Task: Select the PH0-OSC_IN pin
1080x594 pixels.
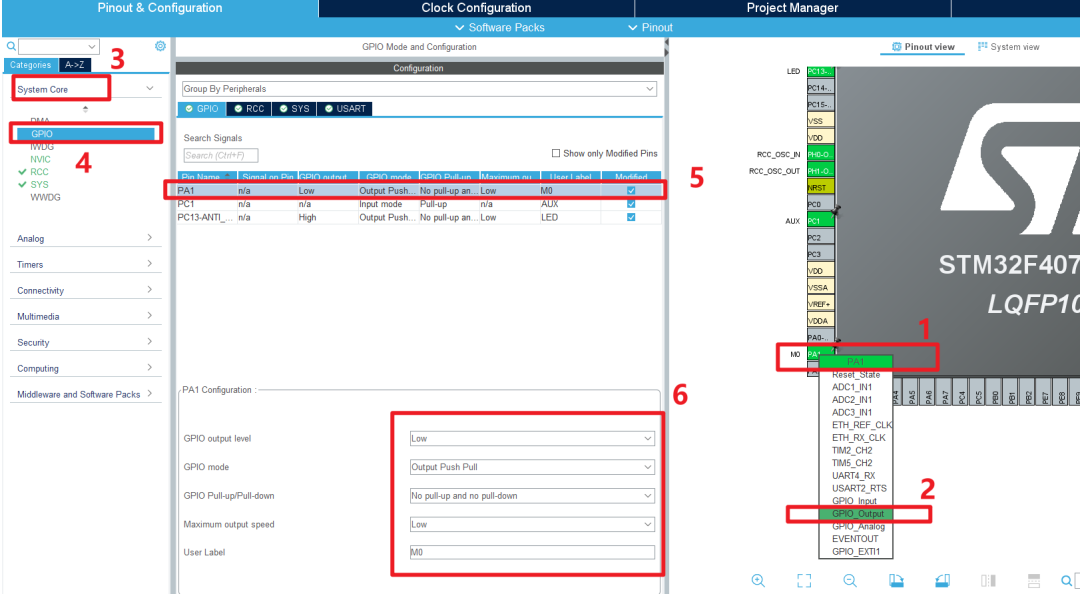Action: [x=820, y=154]
